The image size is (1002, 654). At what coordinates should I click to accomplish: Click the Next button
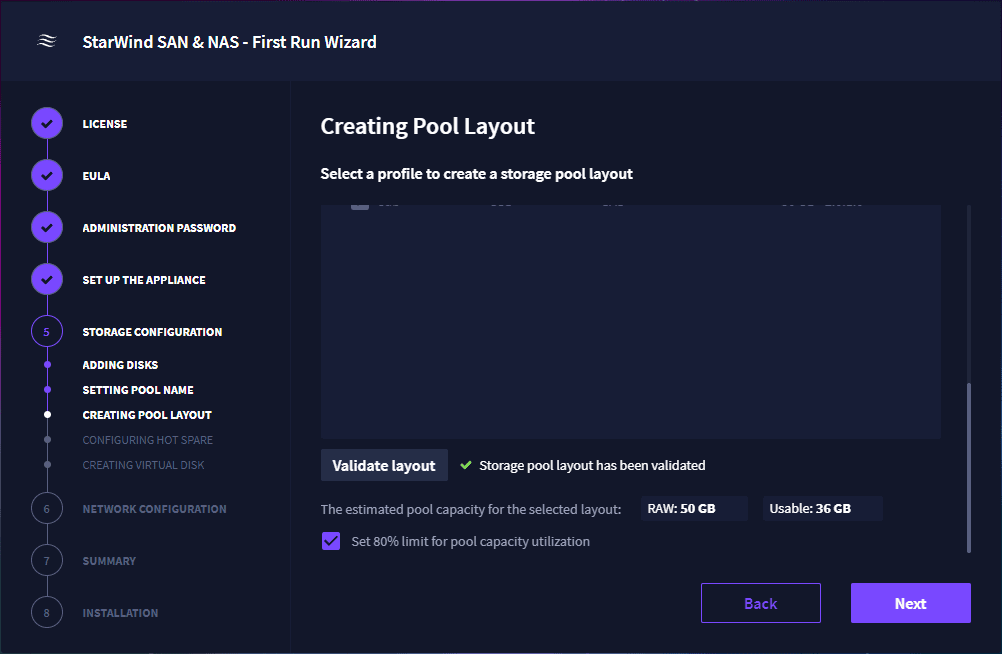click(x=911, y=603)
